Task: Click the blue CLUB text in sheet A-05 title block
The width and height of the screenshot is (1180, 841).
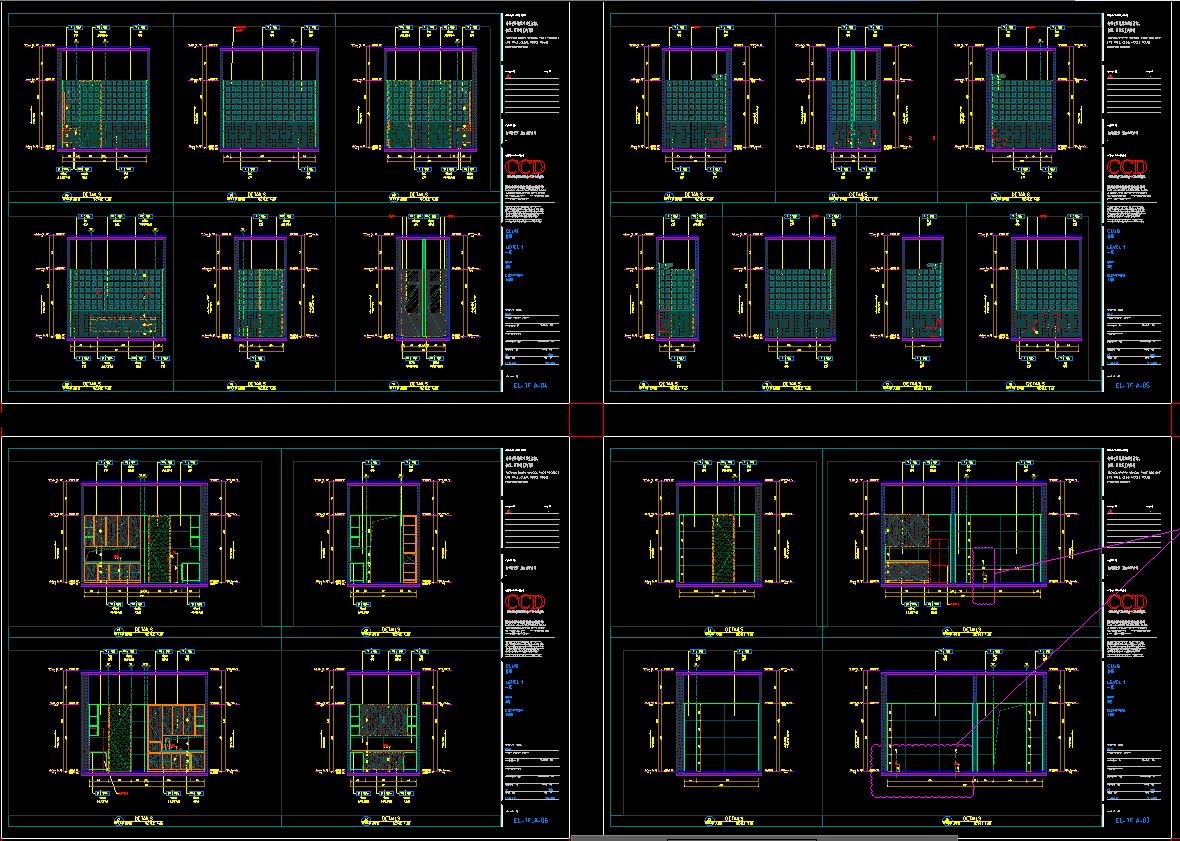Action: pyautogui.click(x=1114, y=232)
